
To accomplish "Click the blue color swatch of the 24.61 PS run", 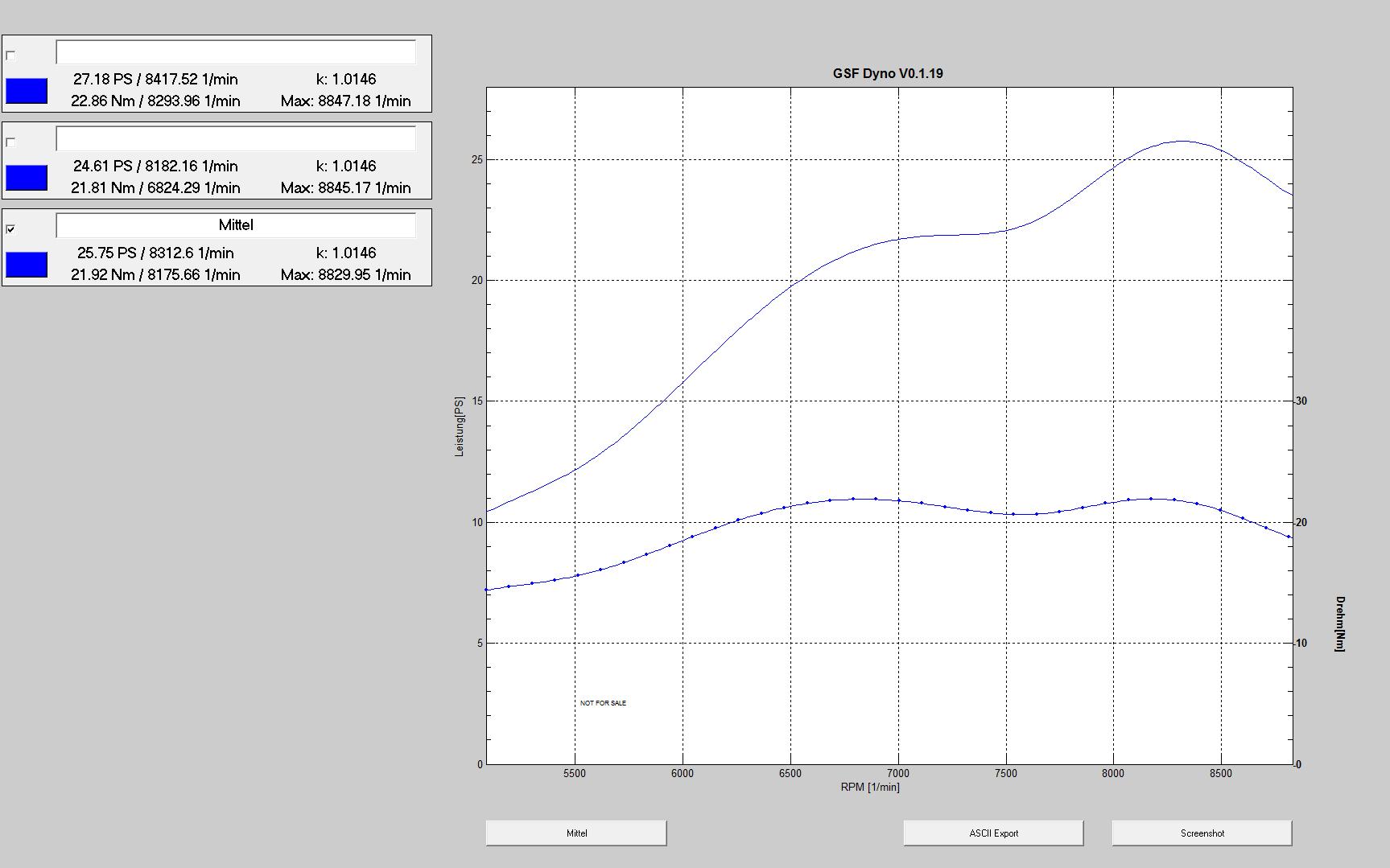I will click(x=27, y=178).
